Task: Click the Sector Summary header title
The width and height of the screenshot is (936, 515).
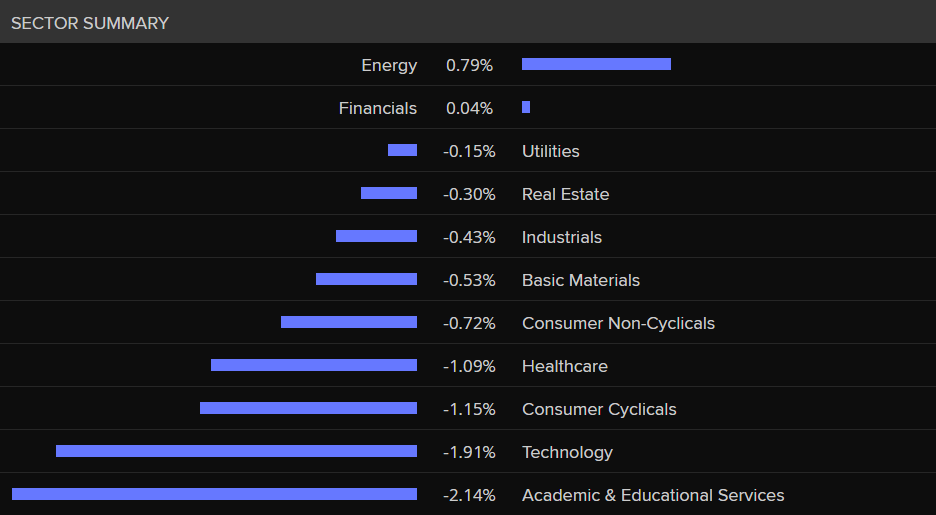Action: [90, 23]
